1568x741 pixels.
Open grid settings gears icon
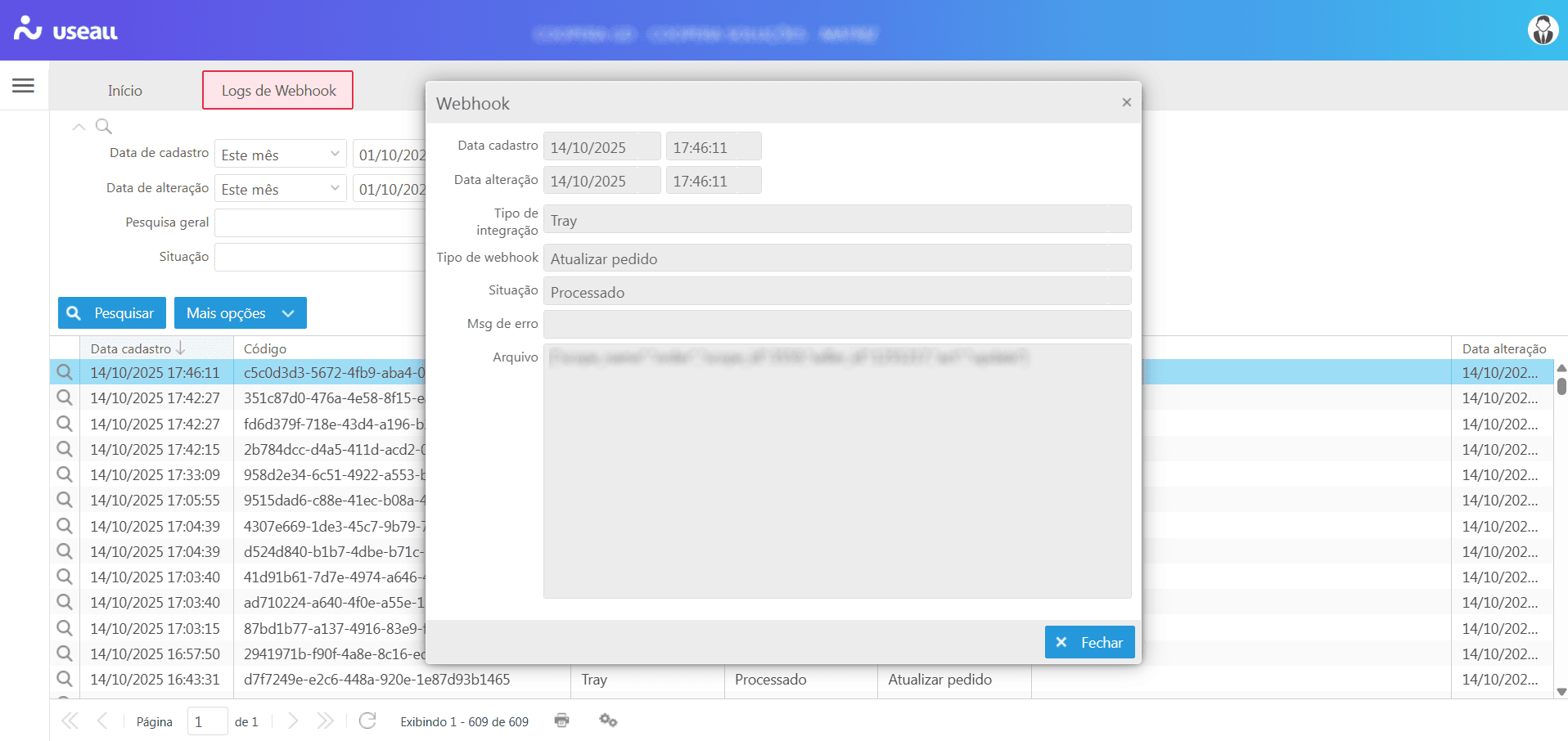click(x=608, y=721)
